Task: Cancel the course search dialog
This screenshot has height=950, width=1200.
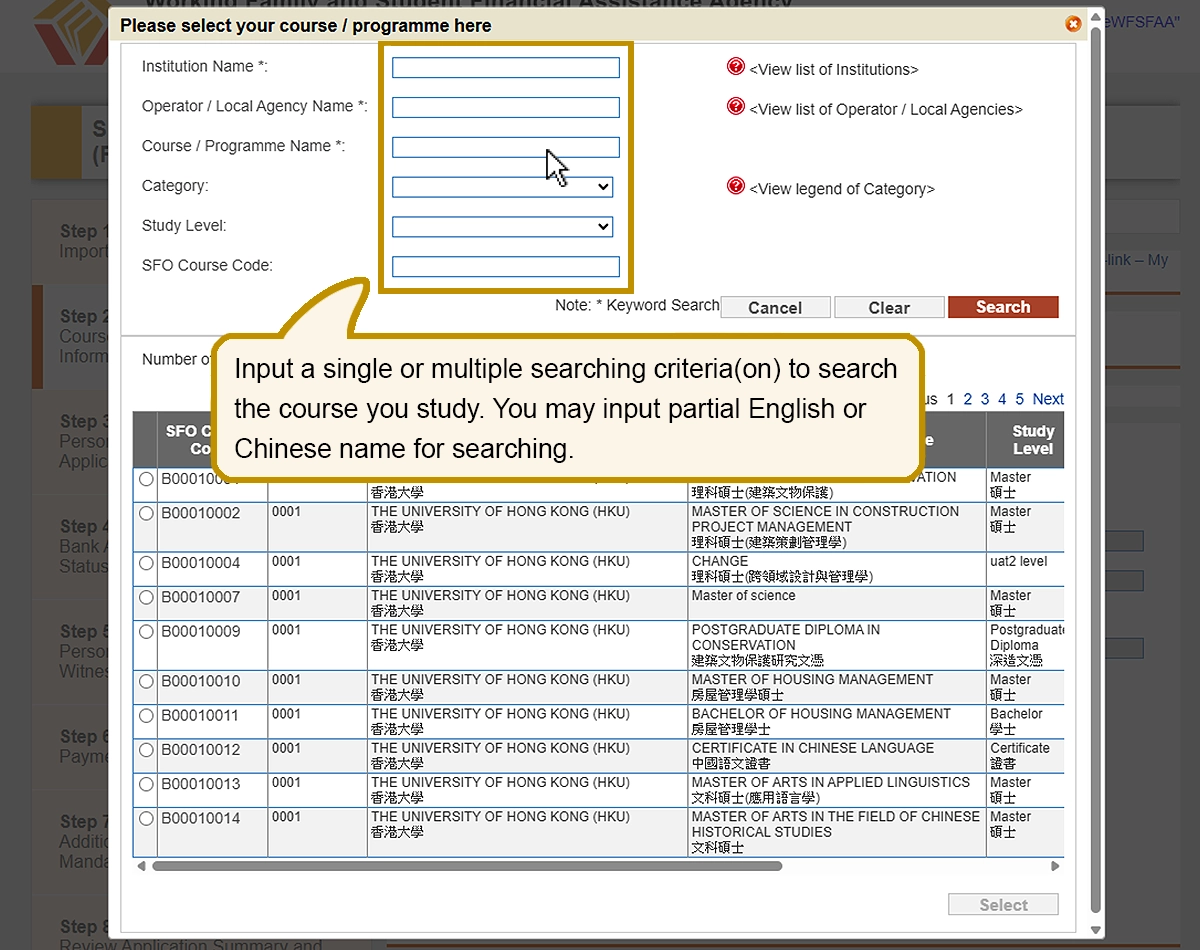Action: tap(775, 308)
